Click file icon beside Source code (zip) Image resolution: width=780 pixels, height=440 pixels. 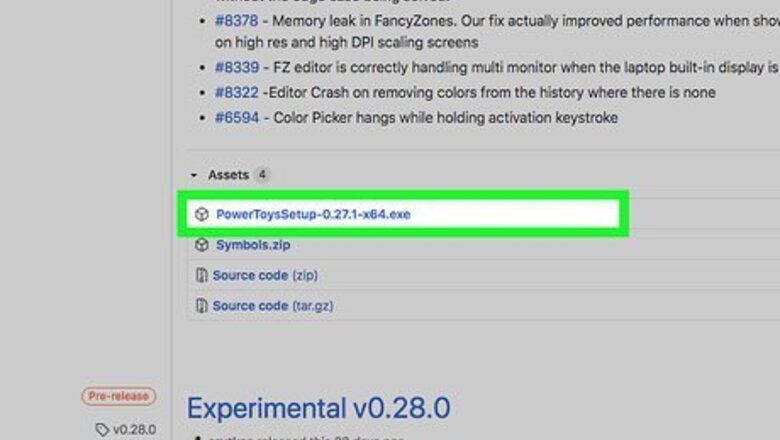tap(201, 275)
